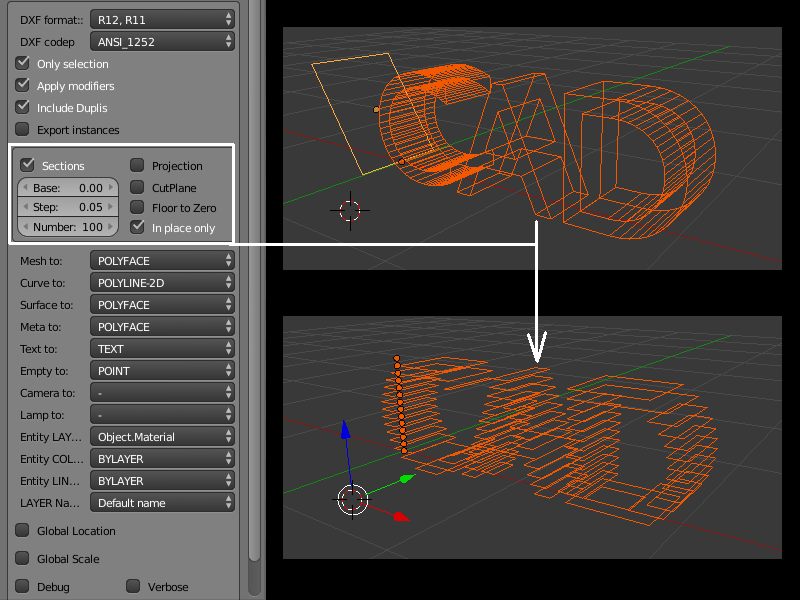
Task: Click the 'Empty to:' label
Action: point(44,371)
